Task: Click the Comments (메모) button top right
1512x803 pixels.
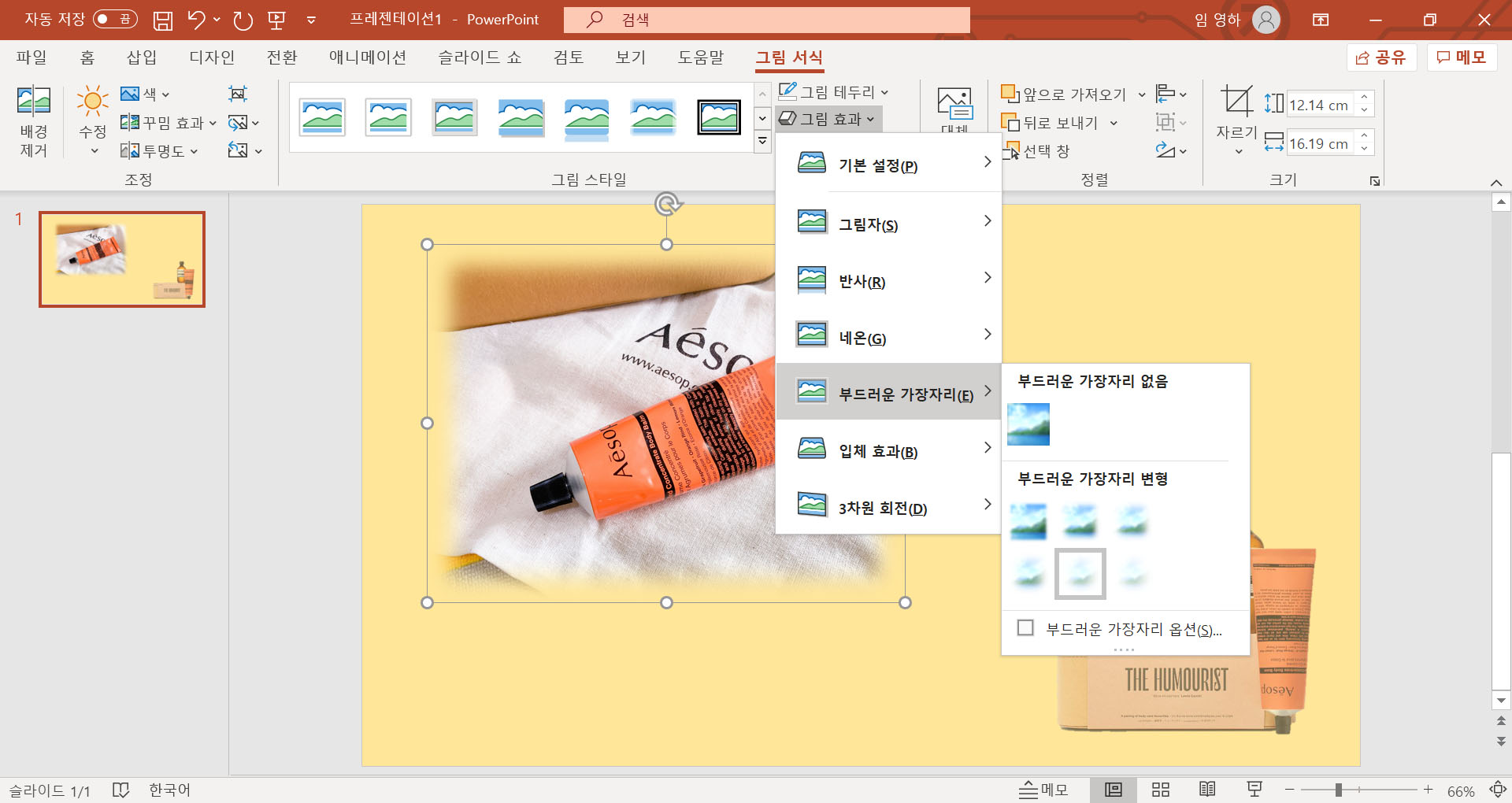Action: [1462, 57]
